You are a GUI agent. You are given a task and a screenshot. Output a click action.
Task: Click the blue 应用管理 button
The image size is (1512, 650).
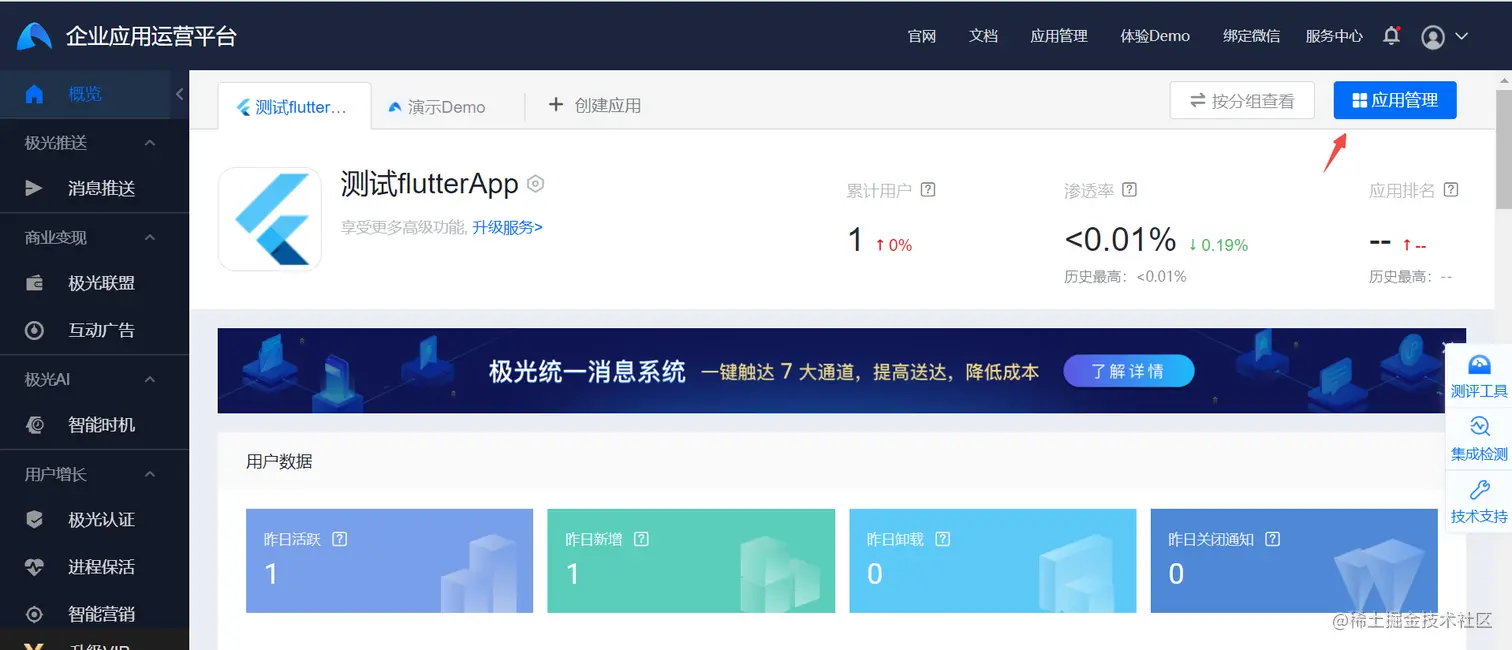pos(1395,100)
